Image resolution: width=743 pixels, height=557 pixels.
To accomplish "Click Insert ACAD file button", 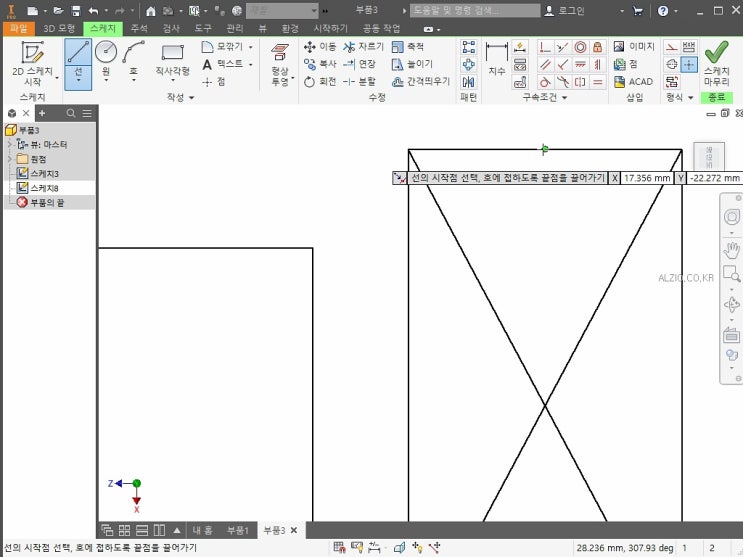I will pos(633,82).
